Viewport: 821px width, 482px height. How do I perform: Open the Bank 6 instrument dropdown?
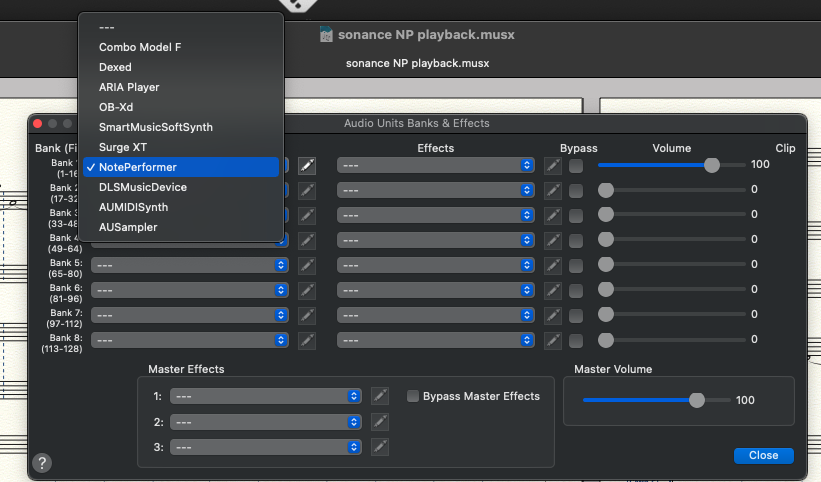coord(189,290)
